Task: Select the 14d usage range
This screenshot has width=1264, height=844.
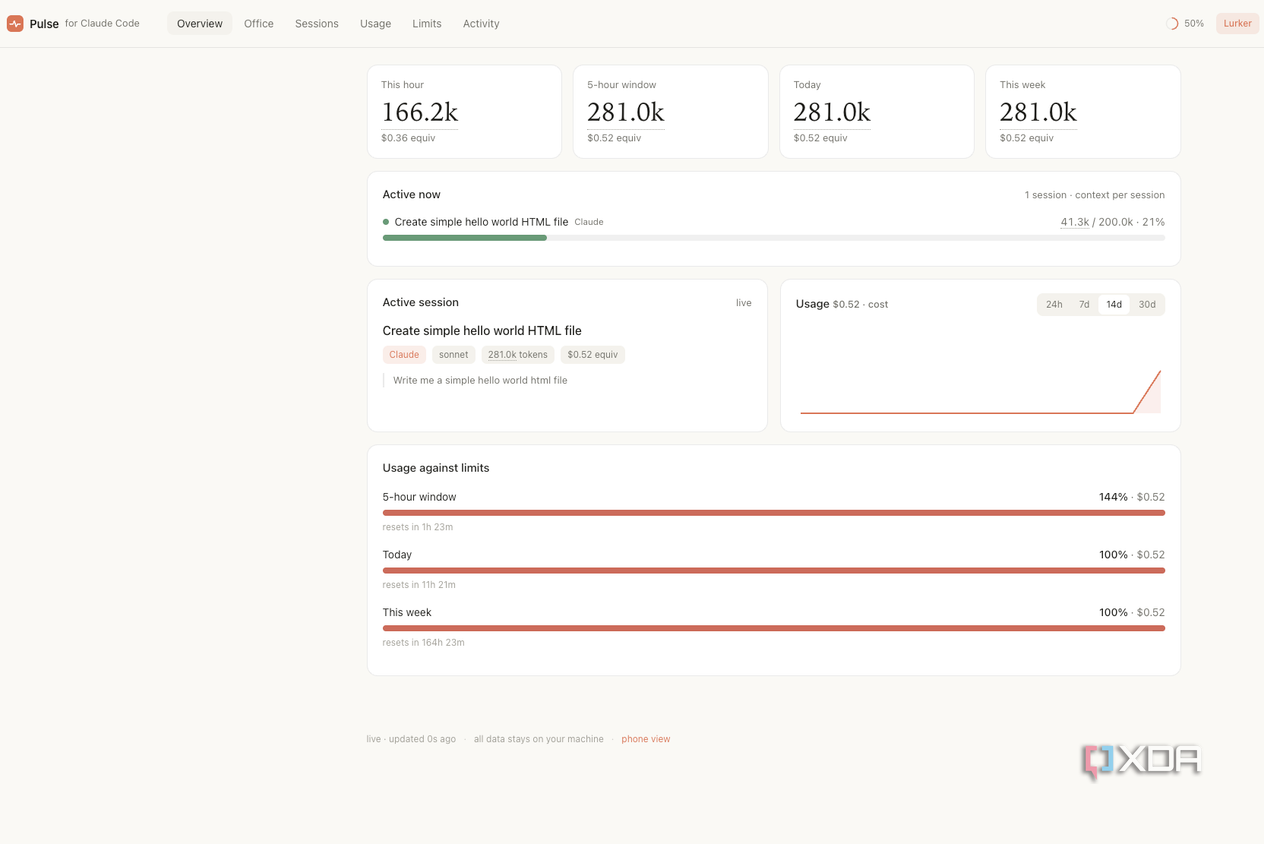Action: (1114, 304)
